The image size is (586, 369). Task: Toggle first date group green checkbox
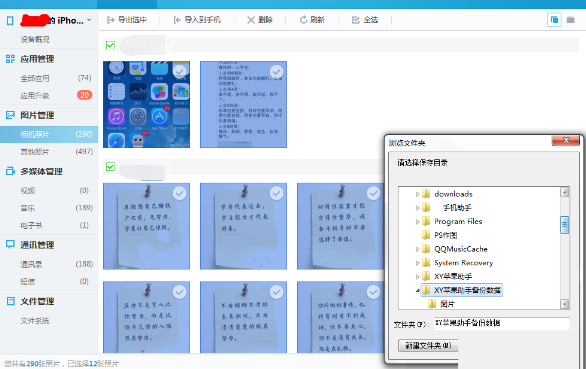[x=110, y=45]
